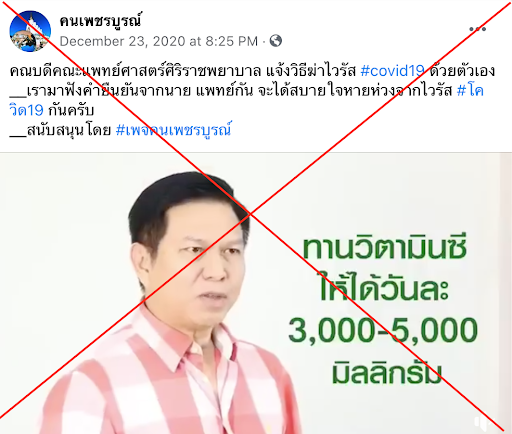
Task: Follow the #เพจคนเพชรบูรณ์ hashtag
Action: (x=173, y=130)
